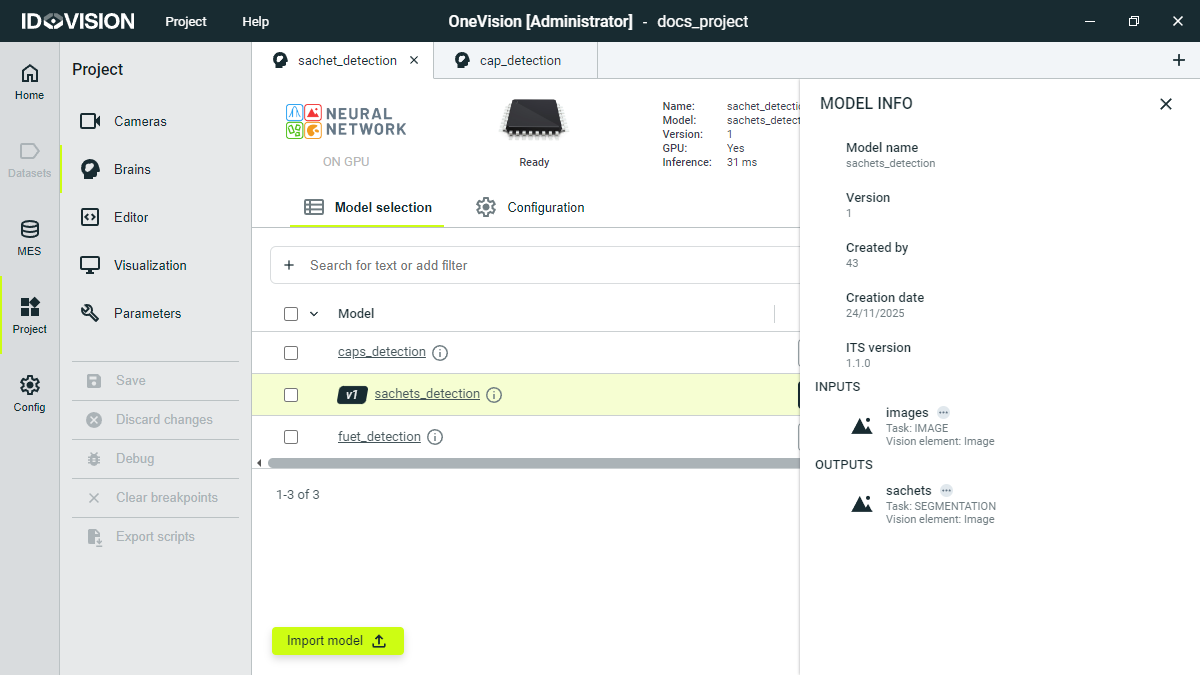Click info icon beside caps_detection
Screen dimensions: 1200x675
(440, 353)
